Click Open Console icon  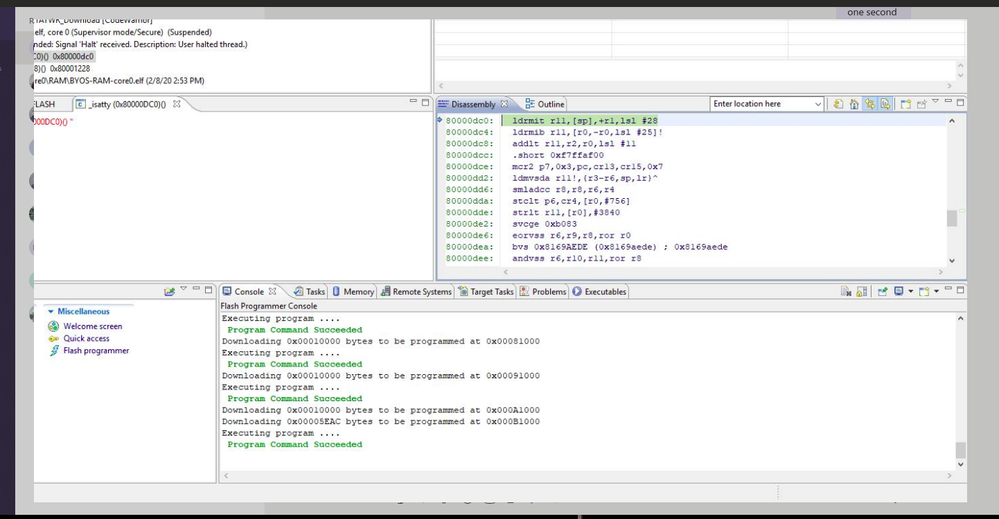924,292
